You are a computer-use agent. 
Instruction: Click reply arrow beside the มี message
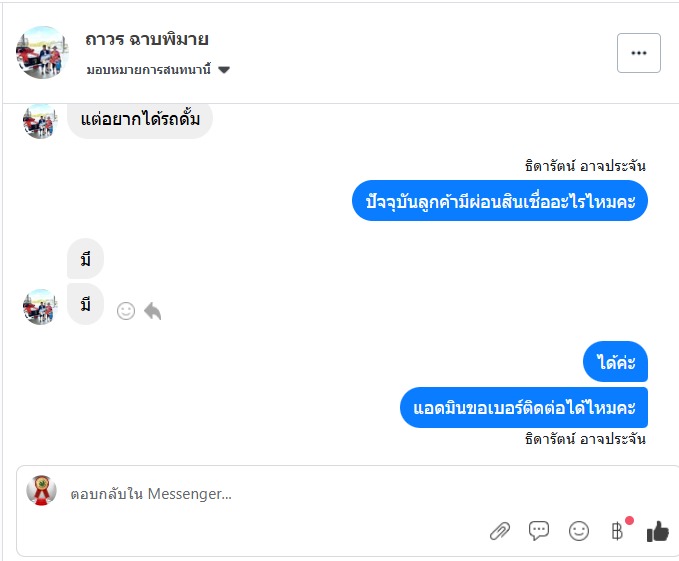click(x=152, y=311)
